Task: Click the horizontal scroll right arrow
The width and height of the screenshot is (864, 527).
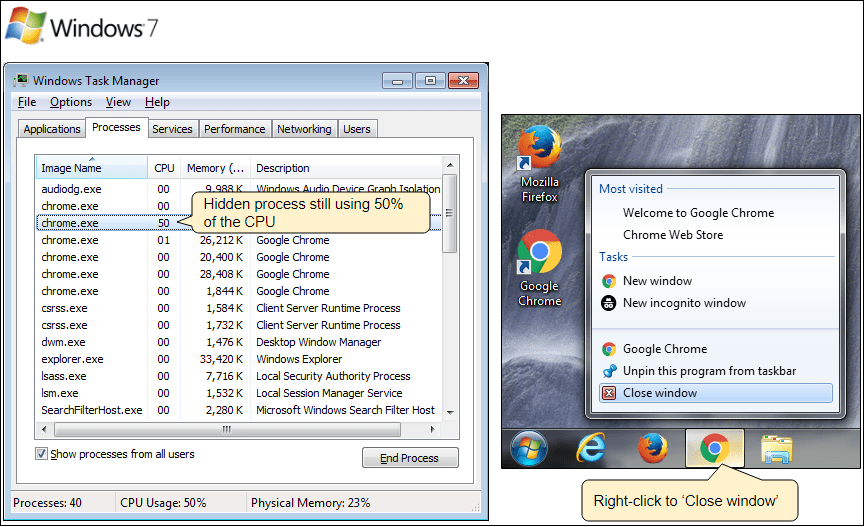Action: point(433,429)
